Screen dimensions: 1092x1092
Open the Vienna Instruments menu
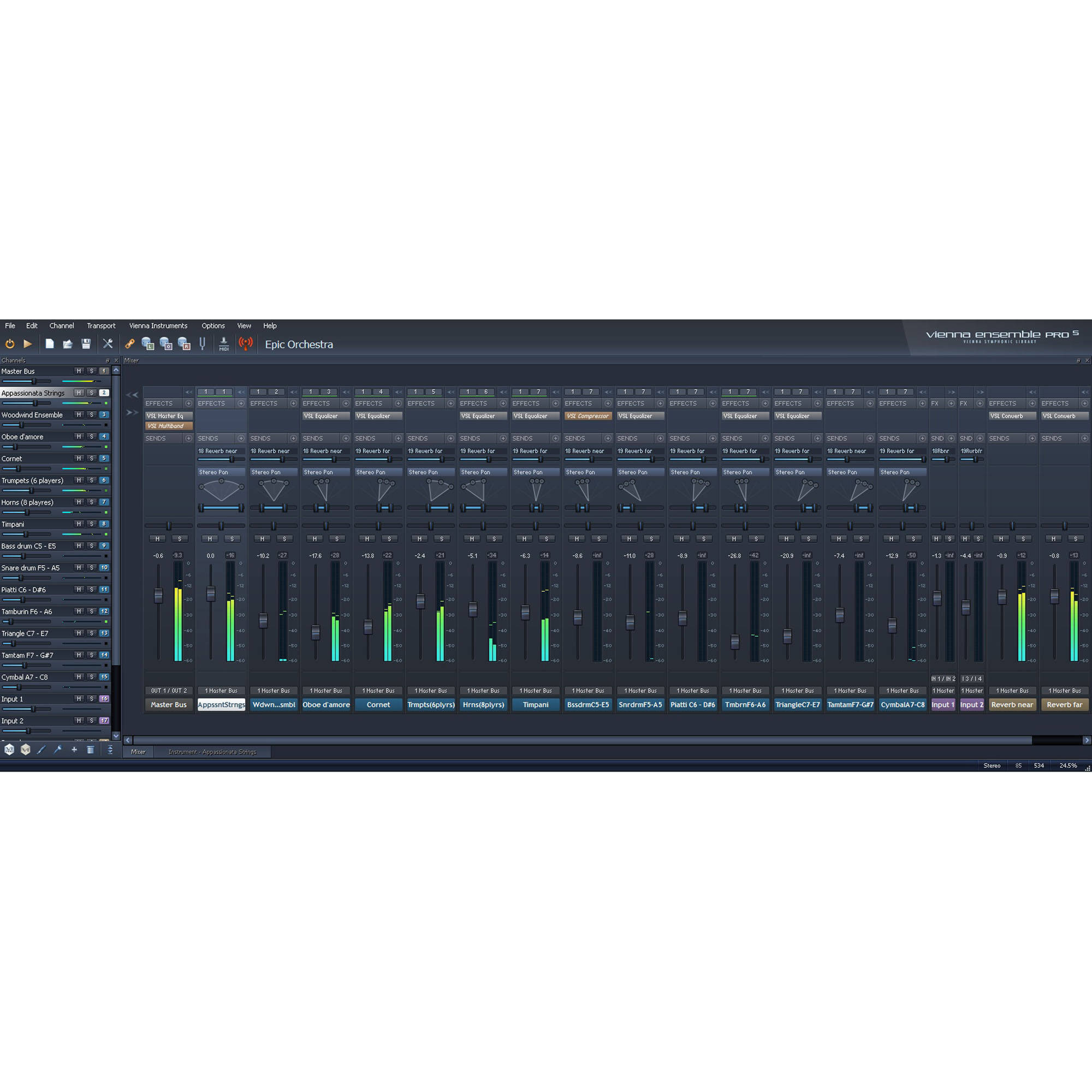(x=158, y=325)
